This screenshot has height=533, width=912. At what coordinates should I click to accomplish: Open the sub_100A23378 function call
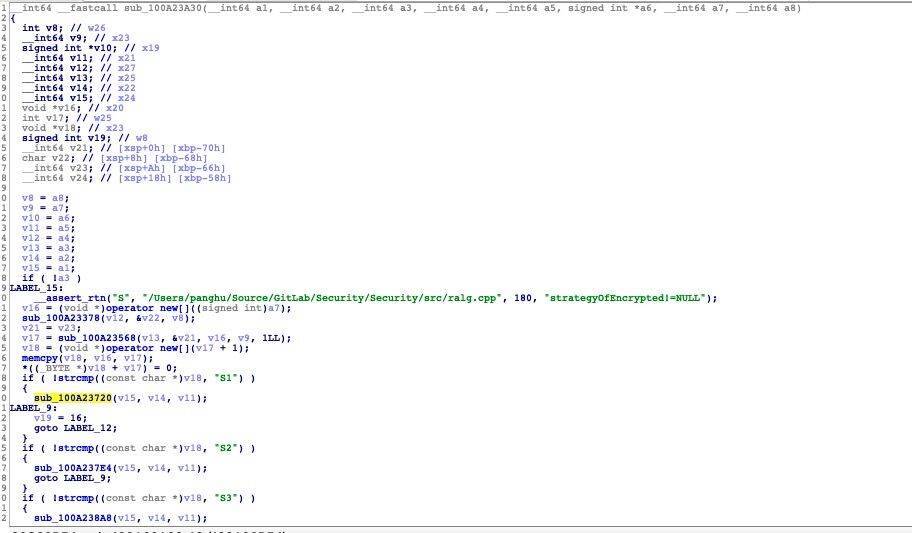pos(61,318)
